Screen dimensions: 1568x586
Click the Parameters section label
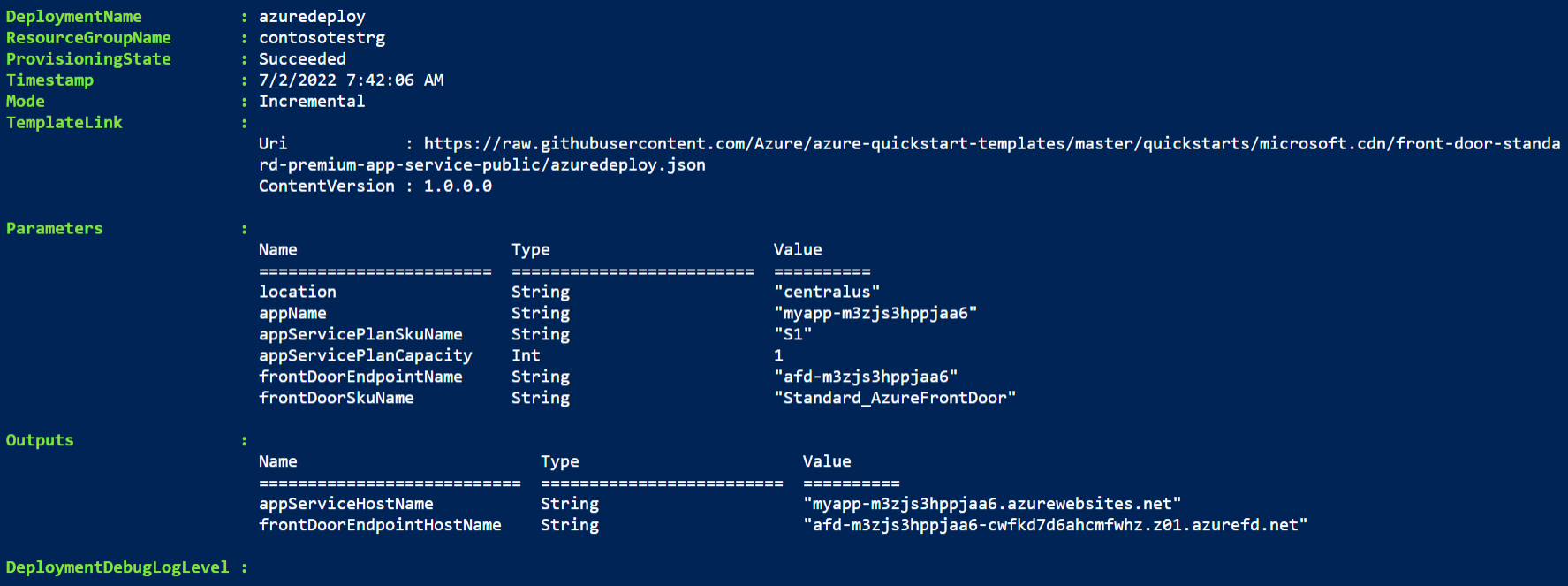pos(55,229)
